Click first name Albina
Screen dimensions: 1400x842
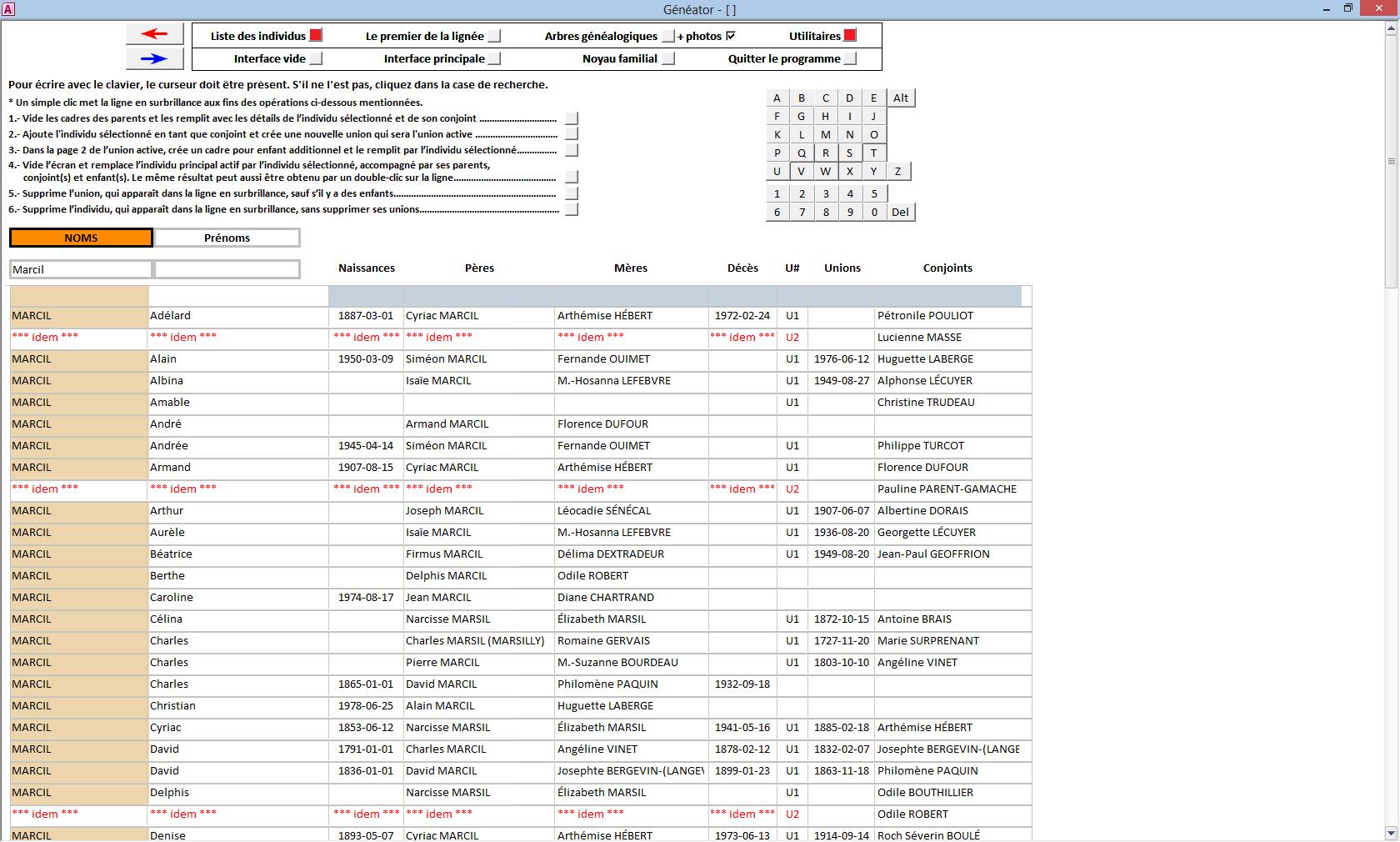click(167, 381)
